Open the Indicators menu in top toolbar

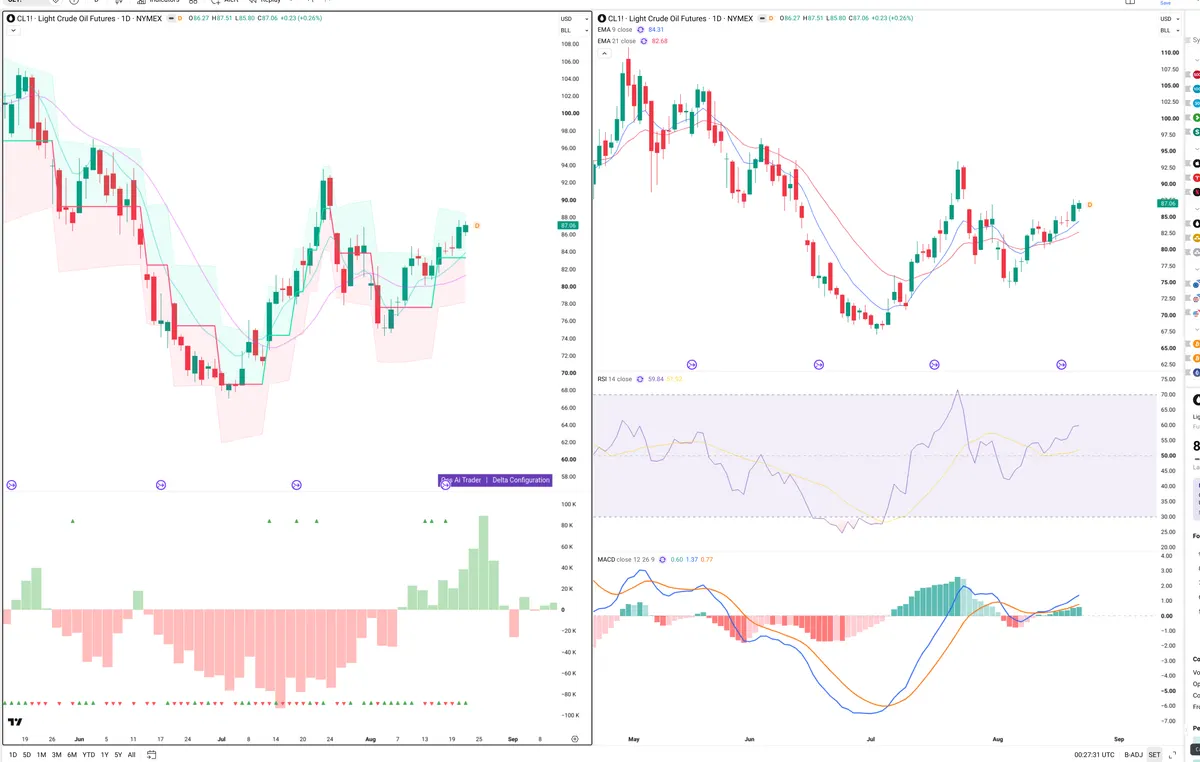click(x=157, y=2)
